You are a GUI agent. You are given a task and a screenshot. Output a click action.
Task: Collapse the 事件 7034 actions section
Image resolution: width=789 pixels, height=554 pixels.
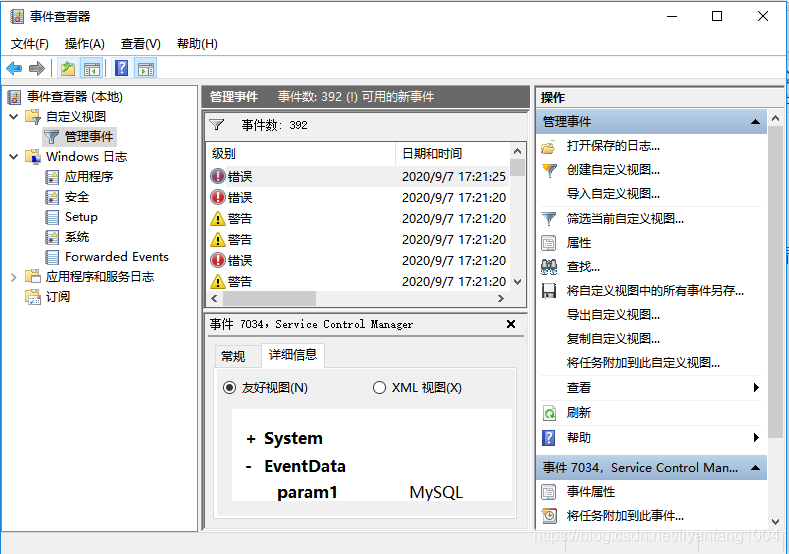[x=755, y=468]
